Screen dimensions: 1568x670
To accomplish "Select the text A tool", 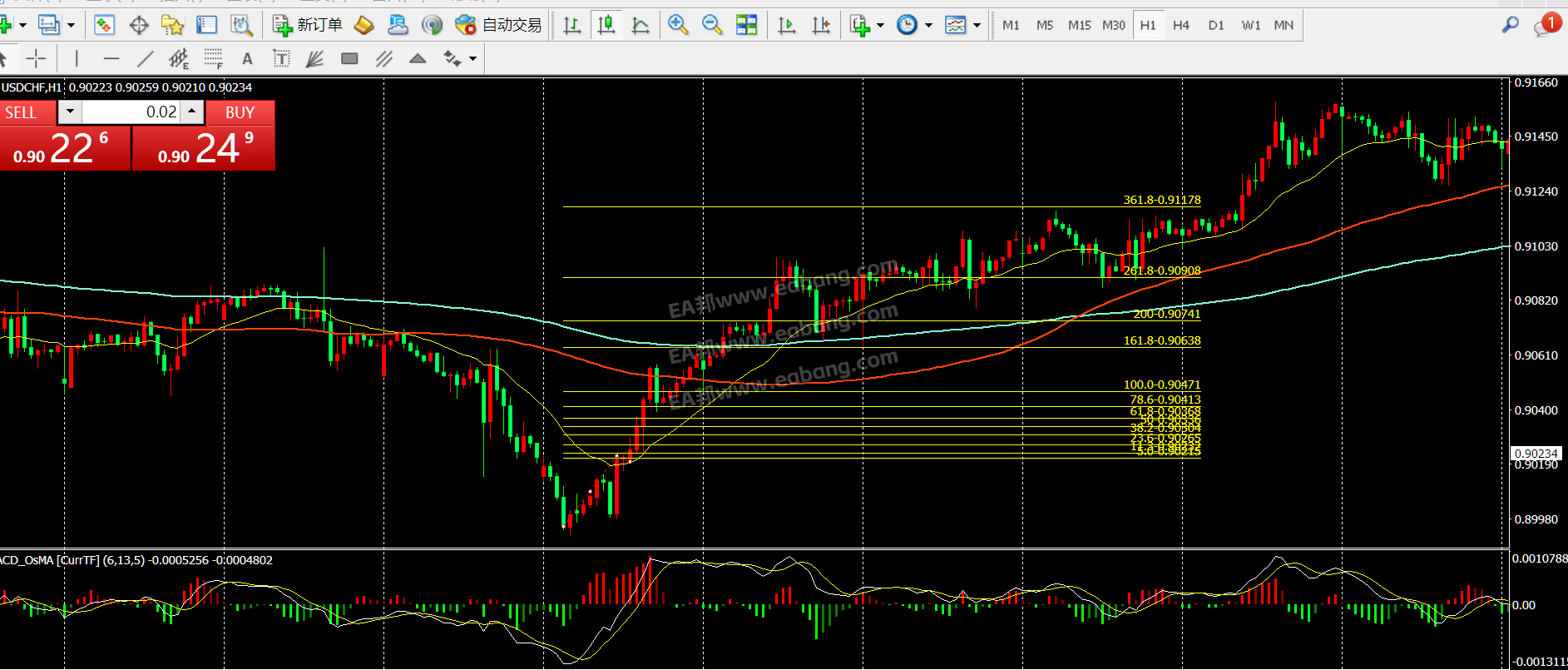I will click(247, 58).
